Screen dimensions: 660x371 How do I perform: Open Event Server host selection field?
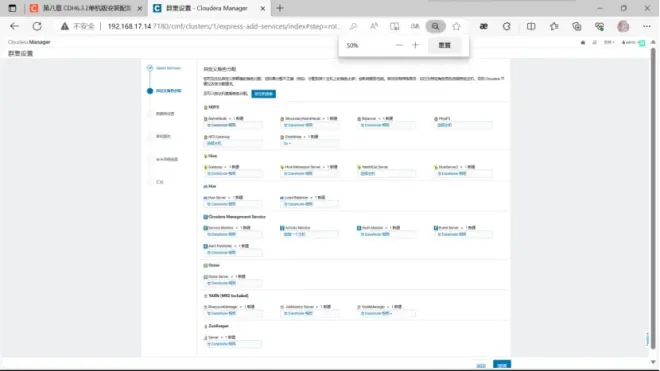point(463,234)
